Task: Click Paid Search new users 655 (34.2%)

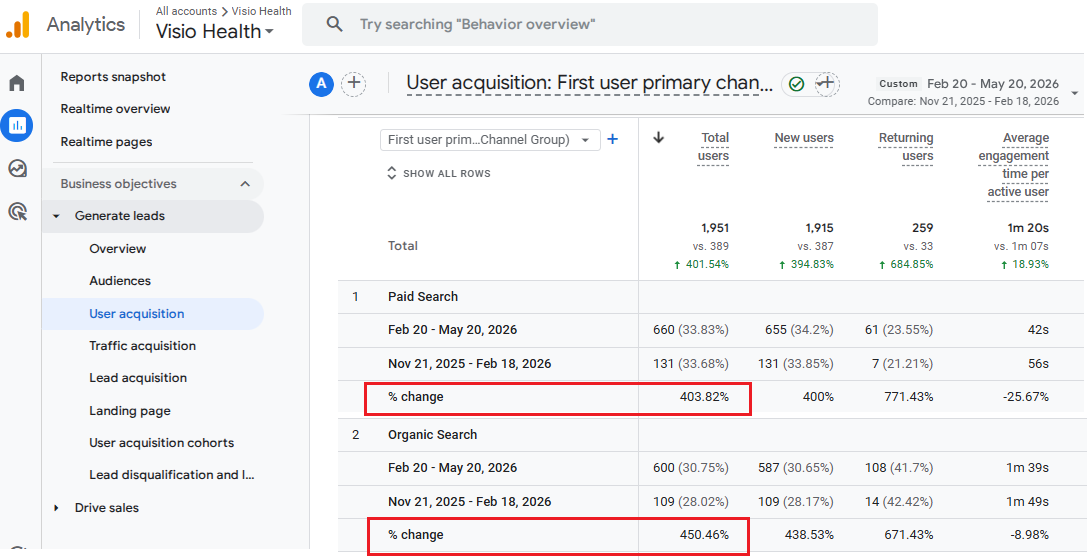Action: tap(799, 330)
